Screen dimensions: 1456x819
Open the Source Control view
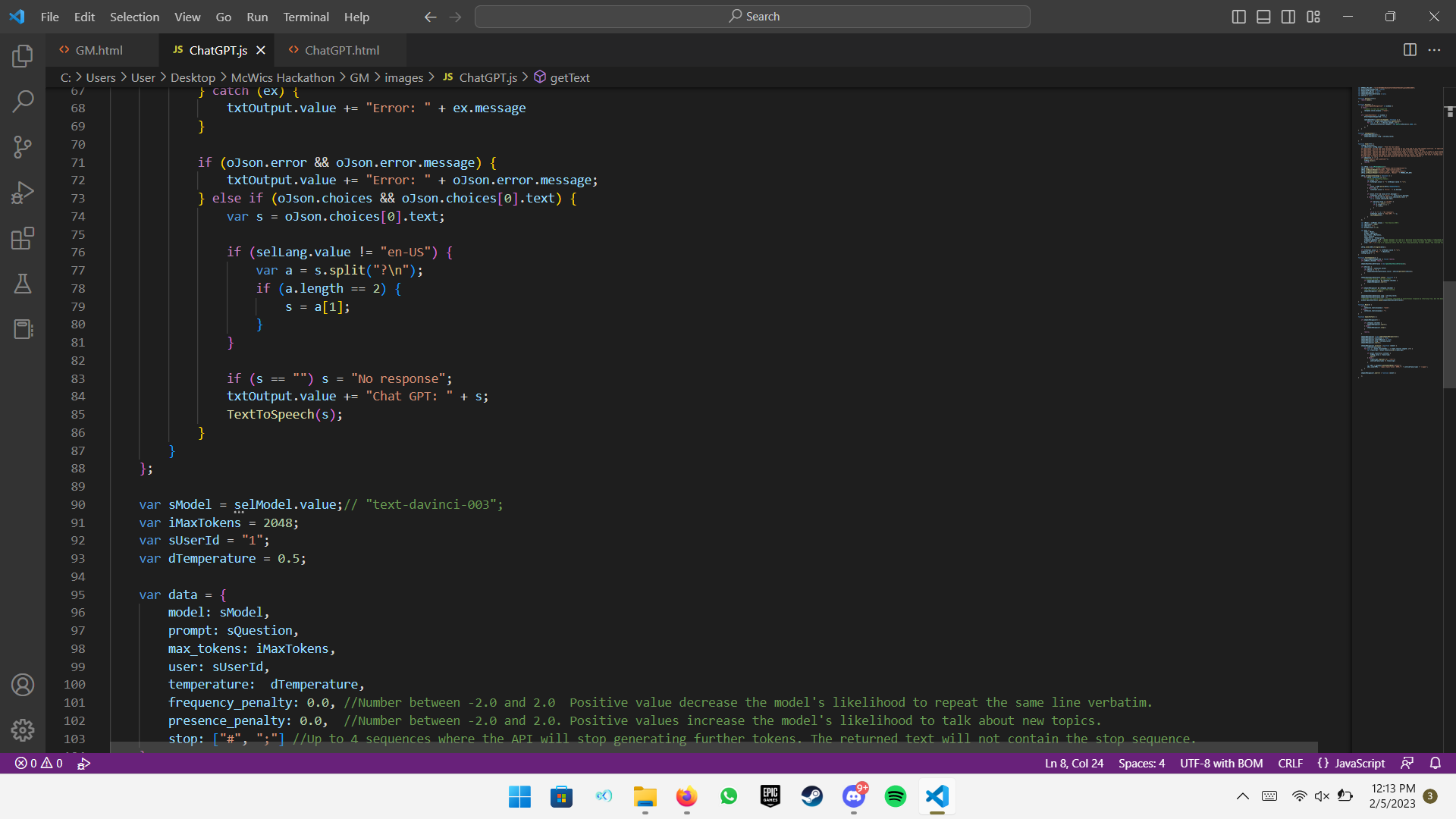[x=23, y=146]
